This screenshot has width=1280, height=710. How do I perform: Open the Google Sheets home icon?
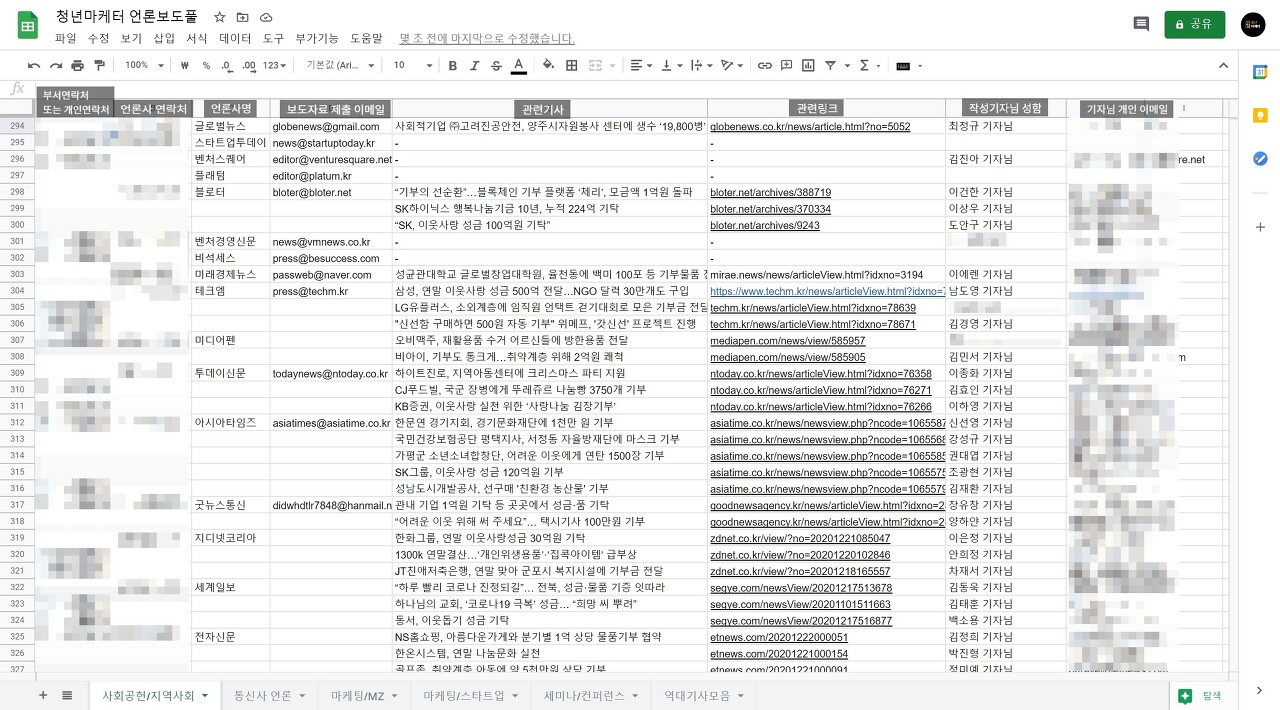tap(27, 25)
